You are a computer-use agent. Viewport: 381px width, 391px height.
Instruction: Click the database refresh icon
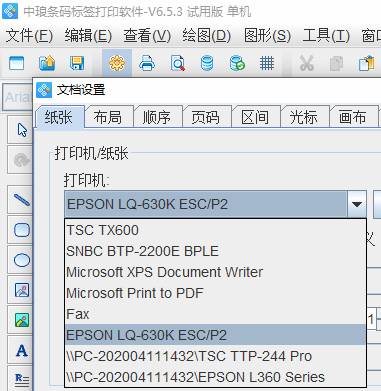pyautogui.click(x=237, y=63)
